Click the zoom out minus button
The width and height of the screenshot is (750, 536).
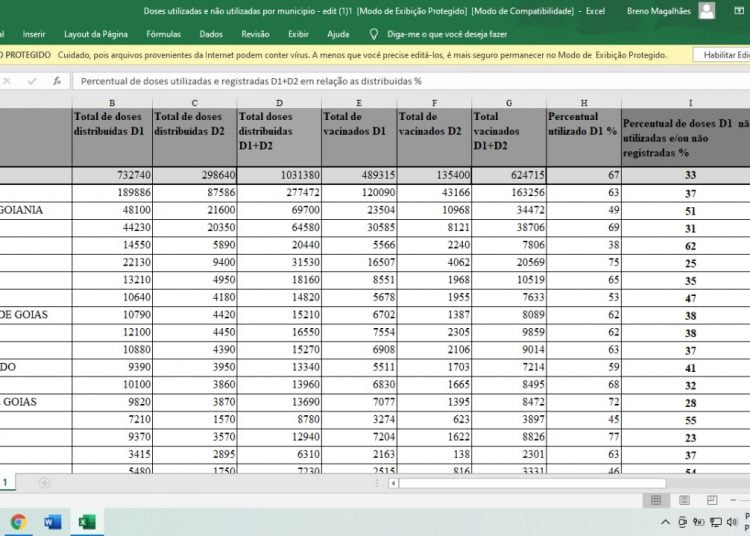pos(733,500)
